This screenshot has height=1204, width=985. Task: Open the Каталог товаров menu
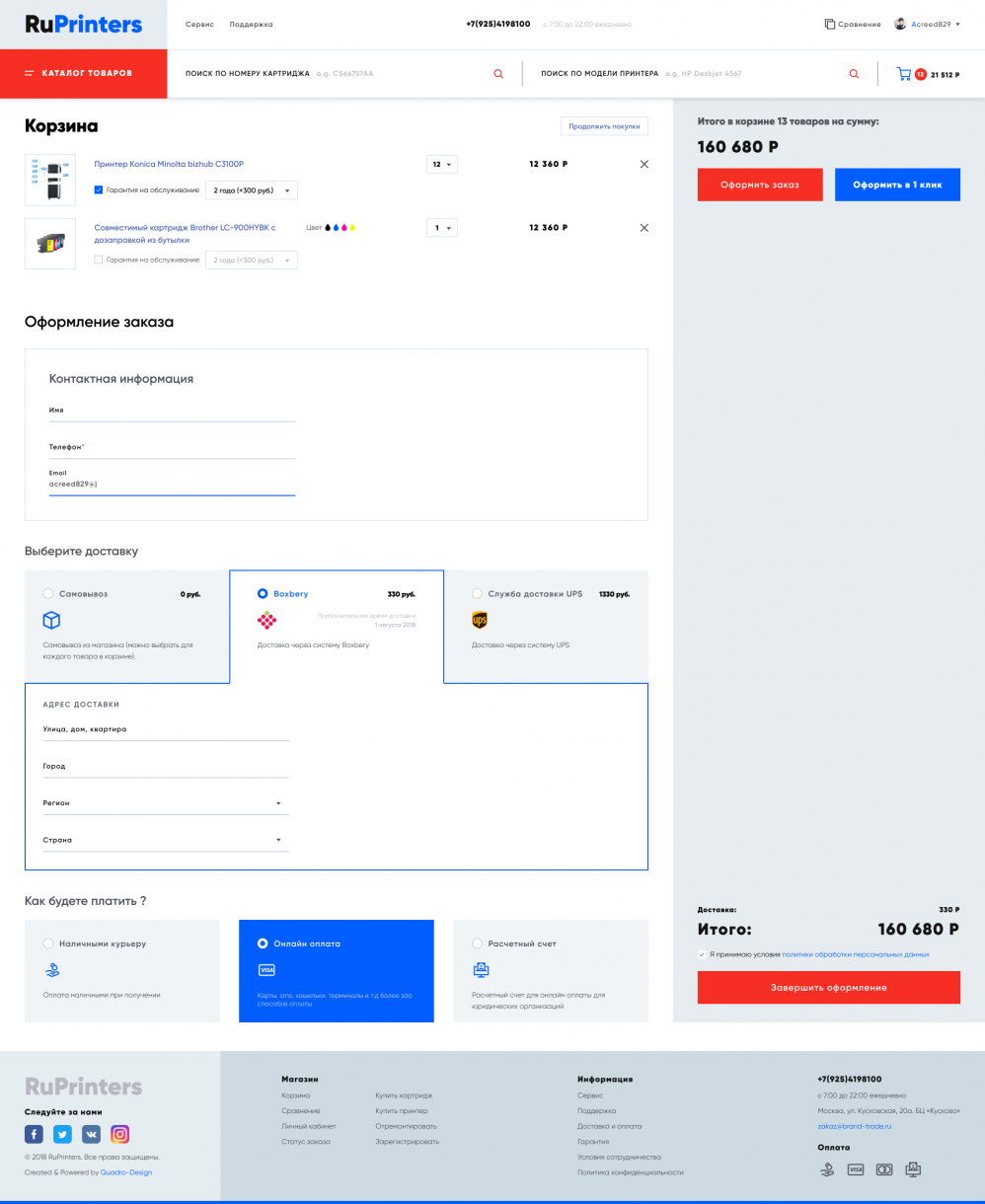pyautogui.click(x=84, y=74)
